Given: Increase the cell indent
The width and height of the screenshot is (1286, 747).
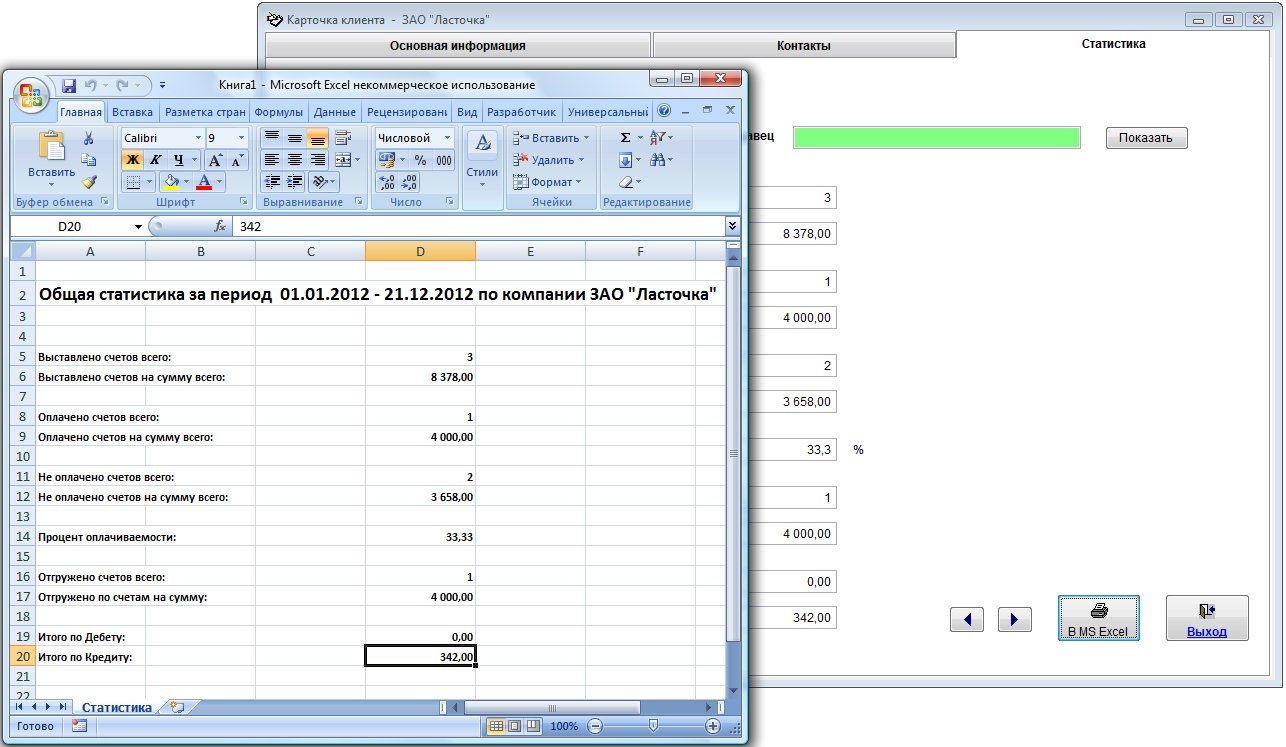Looking at the screenshot, I should [294, 182].
